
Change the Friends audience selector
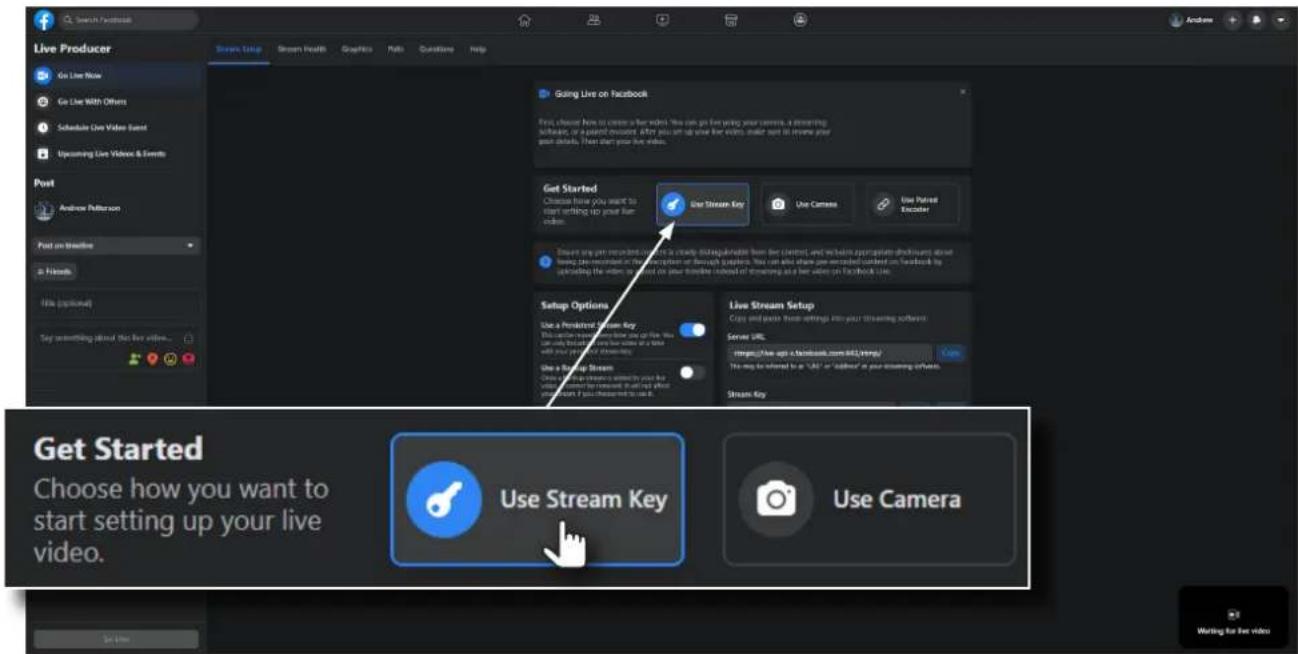coord(56,271)
